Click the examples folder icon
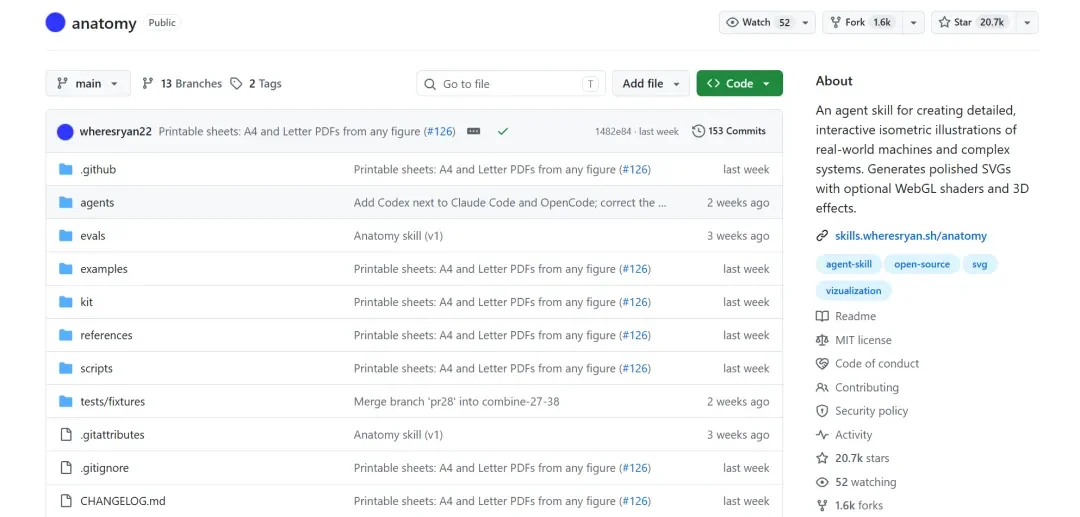Viewport: 1080px width, 517px height. coord(65,268)
